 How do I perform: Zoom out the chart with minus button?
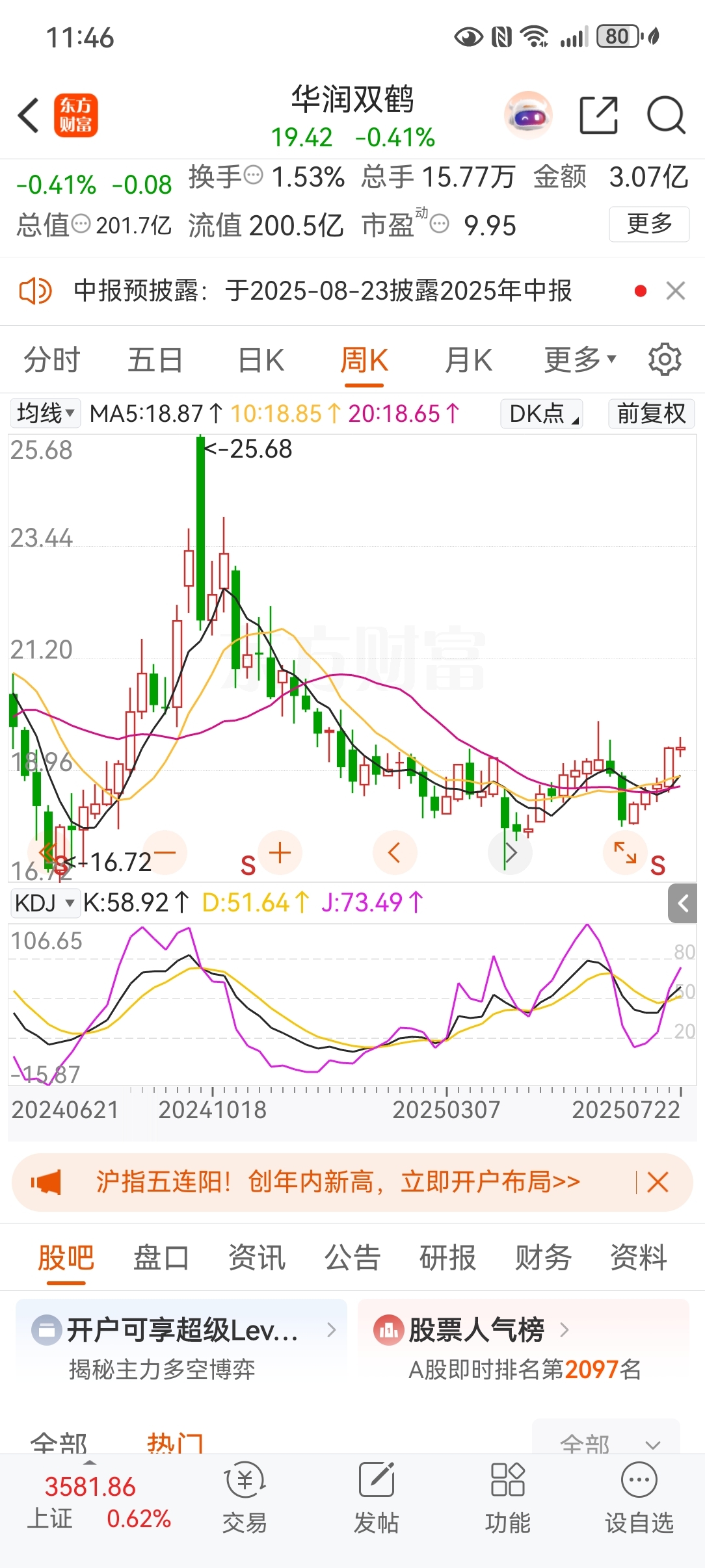(165, 852)
